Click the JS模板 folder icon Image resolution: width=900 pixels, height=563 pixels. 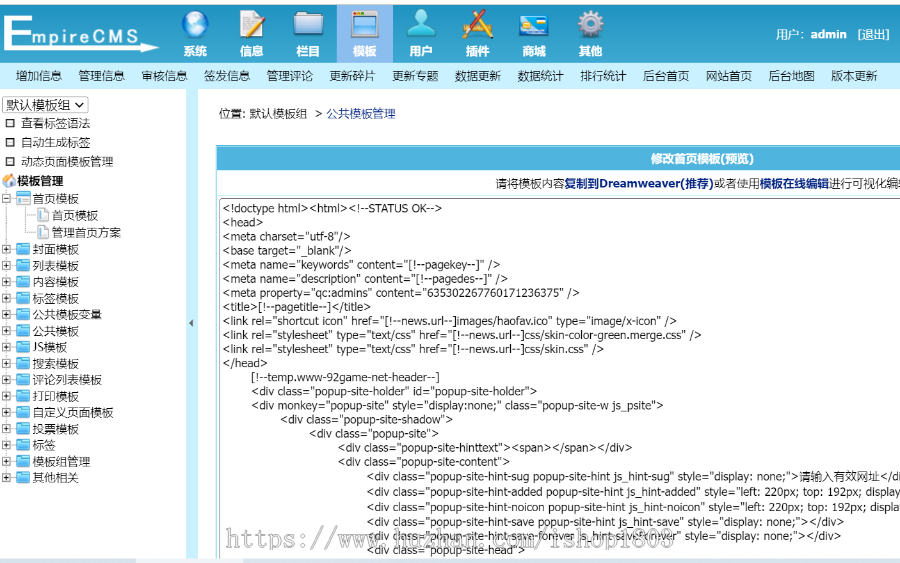(23, 347)
